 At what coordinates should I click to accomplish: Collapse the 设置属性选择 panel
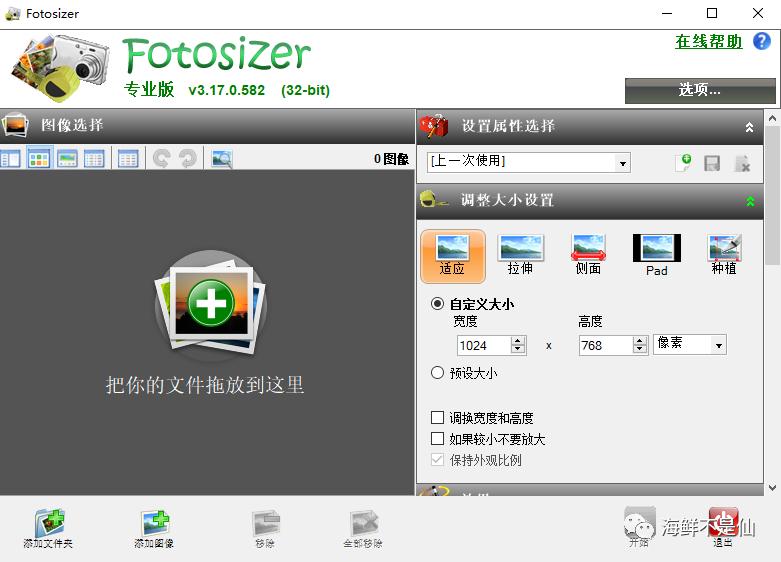749,127
